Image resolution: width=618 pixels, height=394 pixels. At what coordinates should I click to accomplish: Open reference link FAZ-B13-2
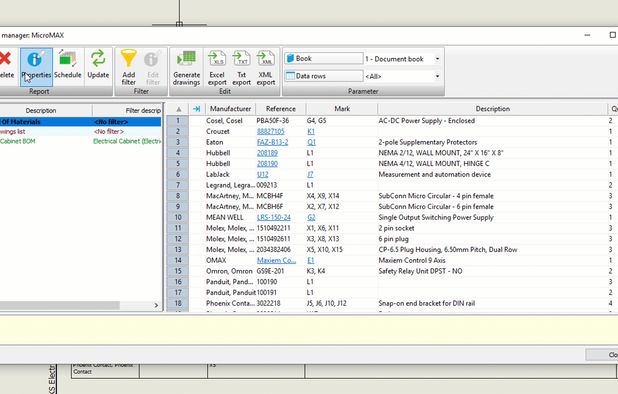click(x=272, y=142)
